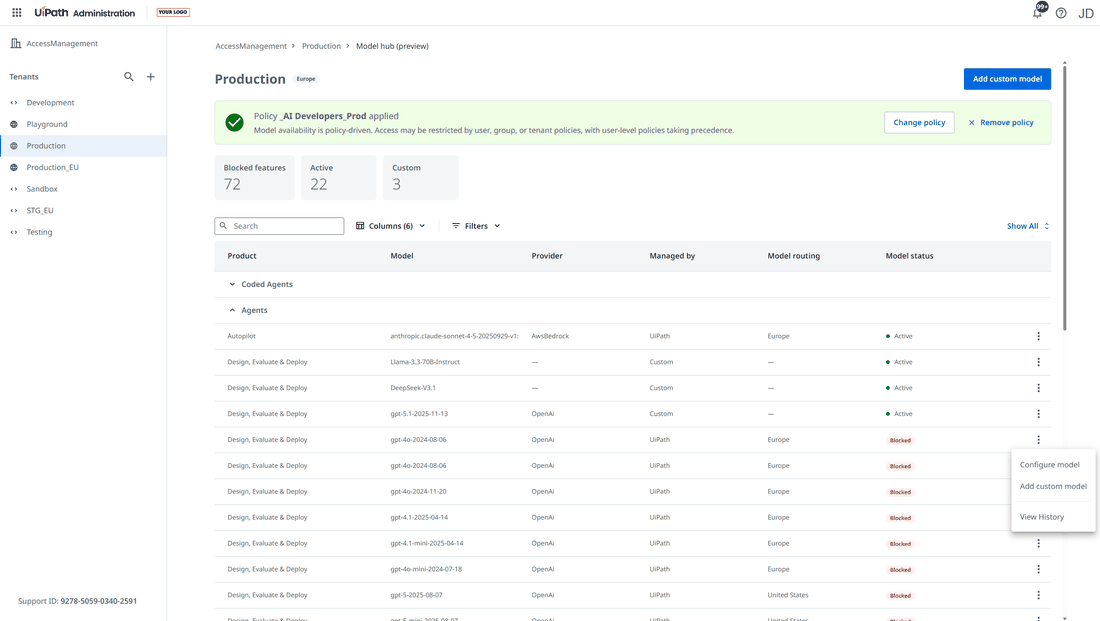The height and width of the screenshot is (621, 1100).
Task: Click the Blocked badge for gpt-4o-2024-11-20
Action: pos(900,492)
